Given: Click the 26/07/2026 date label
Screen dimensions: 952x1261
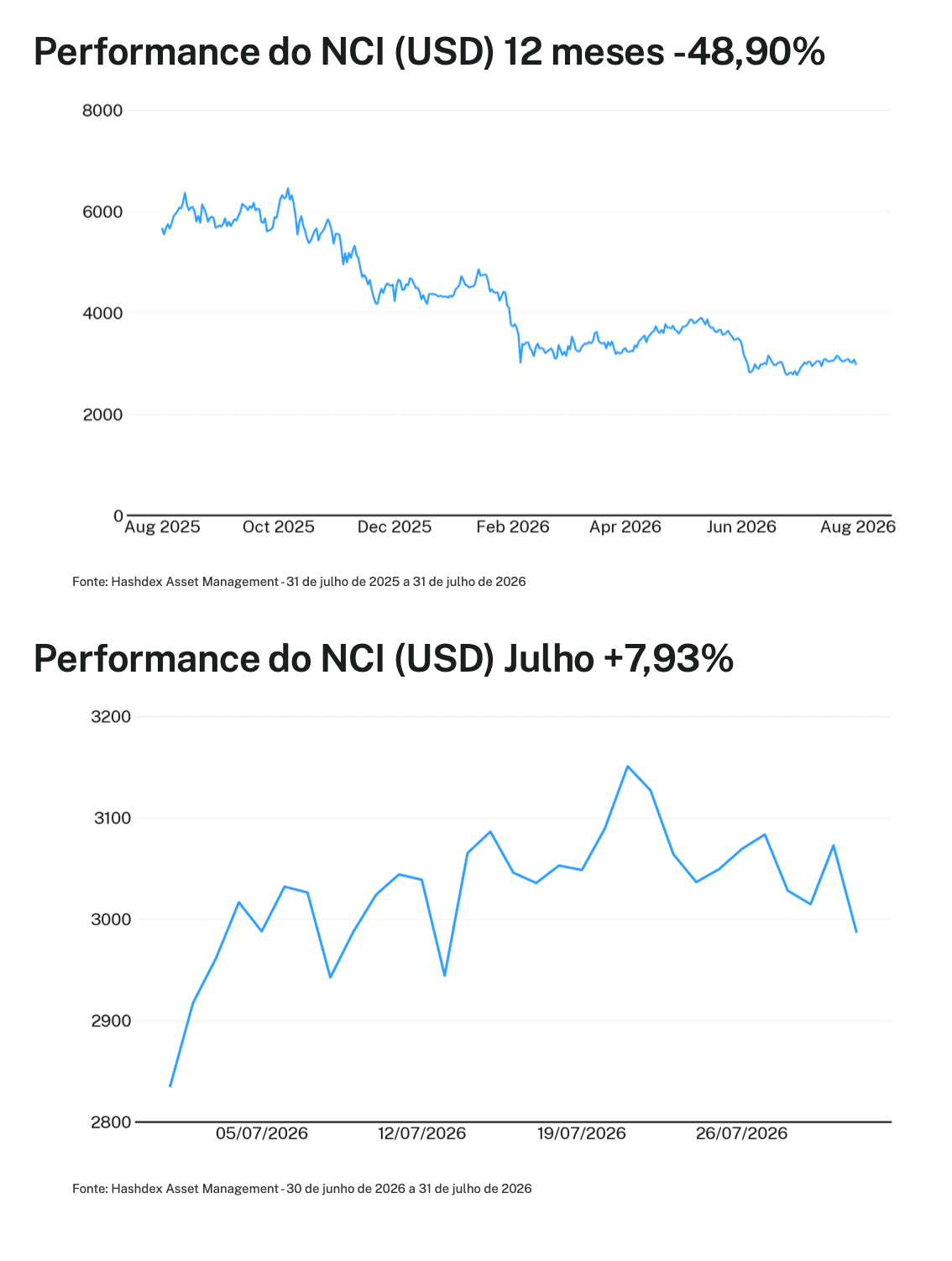Looking at the screenshot, I should pyautogui.click(x=742, y=1133).
